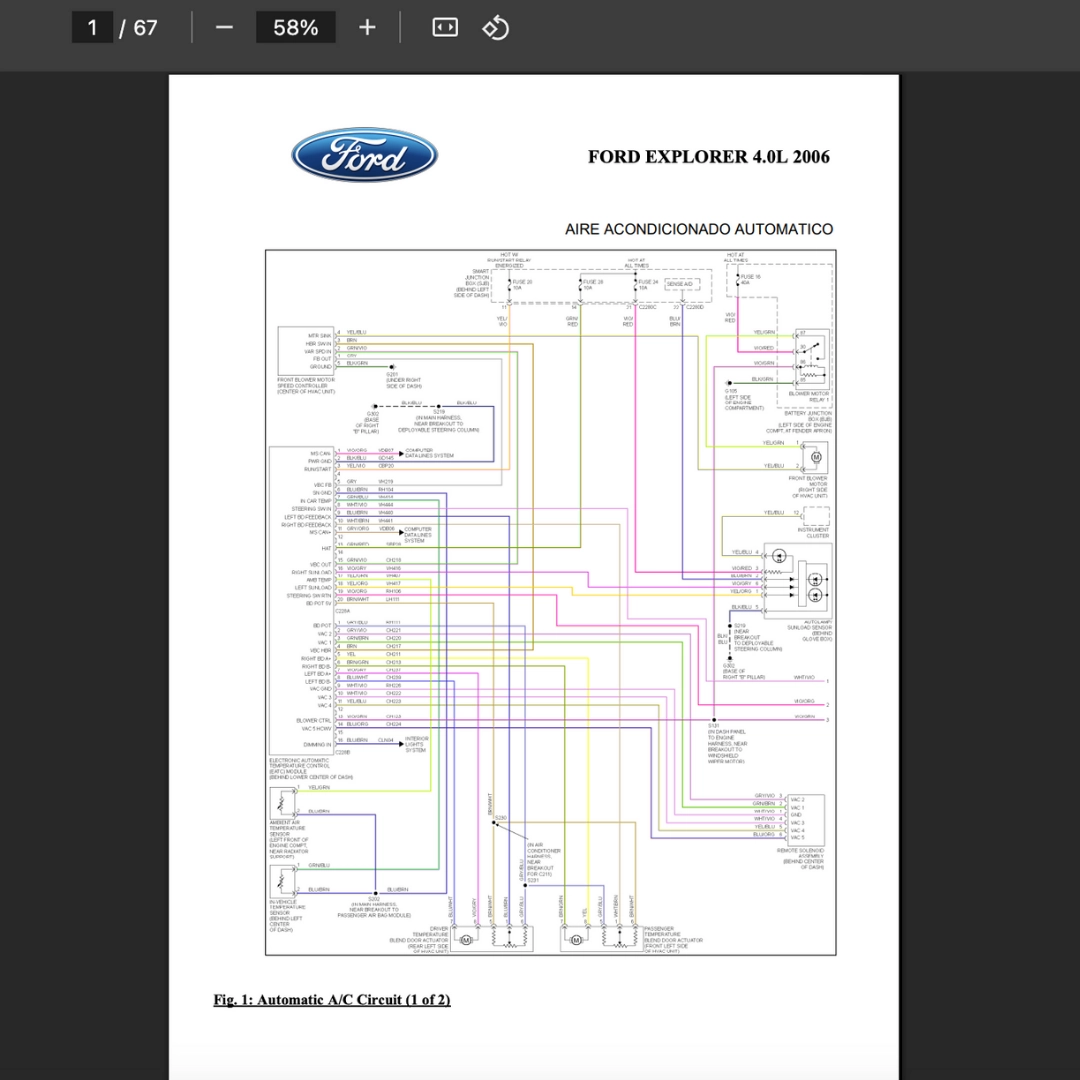Click the 'HOT W/ RUN/START RELAY ENERGIZED' label
Viewport: 1080px width, 1080px height.
click(x=509, y=260)
